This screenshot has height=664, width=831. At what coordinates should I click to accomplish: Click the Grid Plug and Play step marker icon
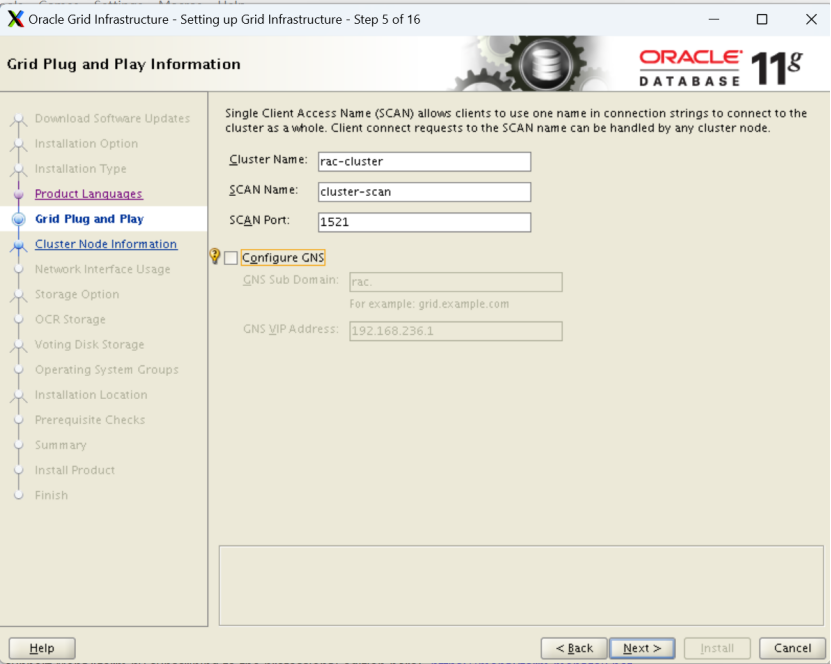click(x=18, y=219)
